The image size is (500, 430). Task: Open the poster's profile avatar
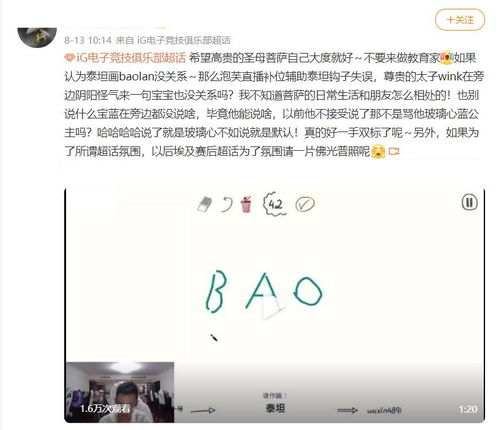(x=37, y=37)
